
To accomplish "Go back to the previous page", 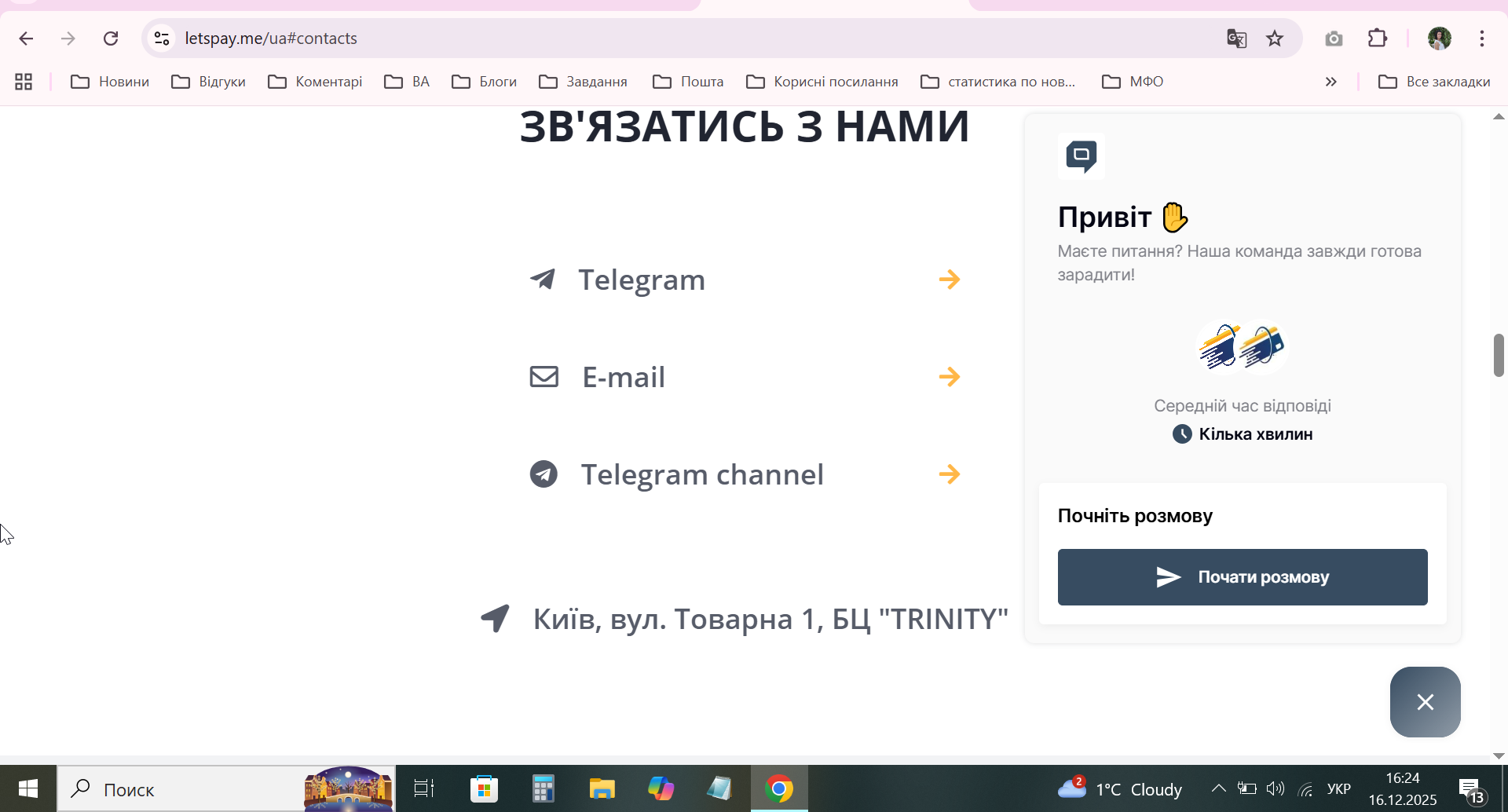I will click(26, 38).
